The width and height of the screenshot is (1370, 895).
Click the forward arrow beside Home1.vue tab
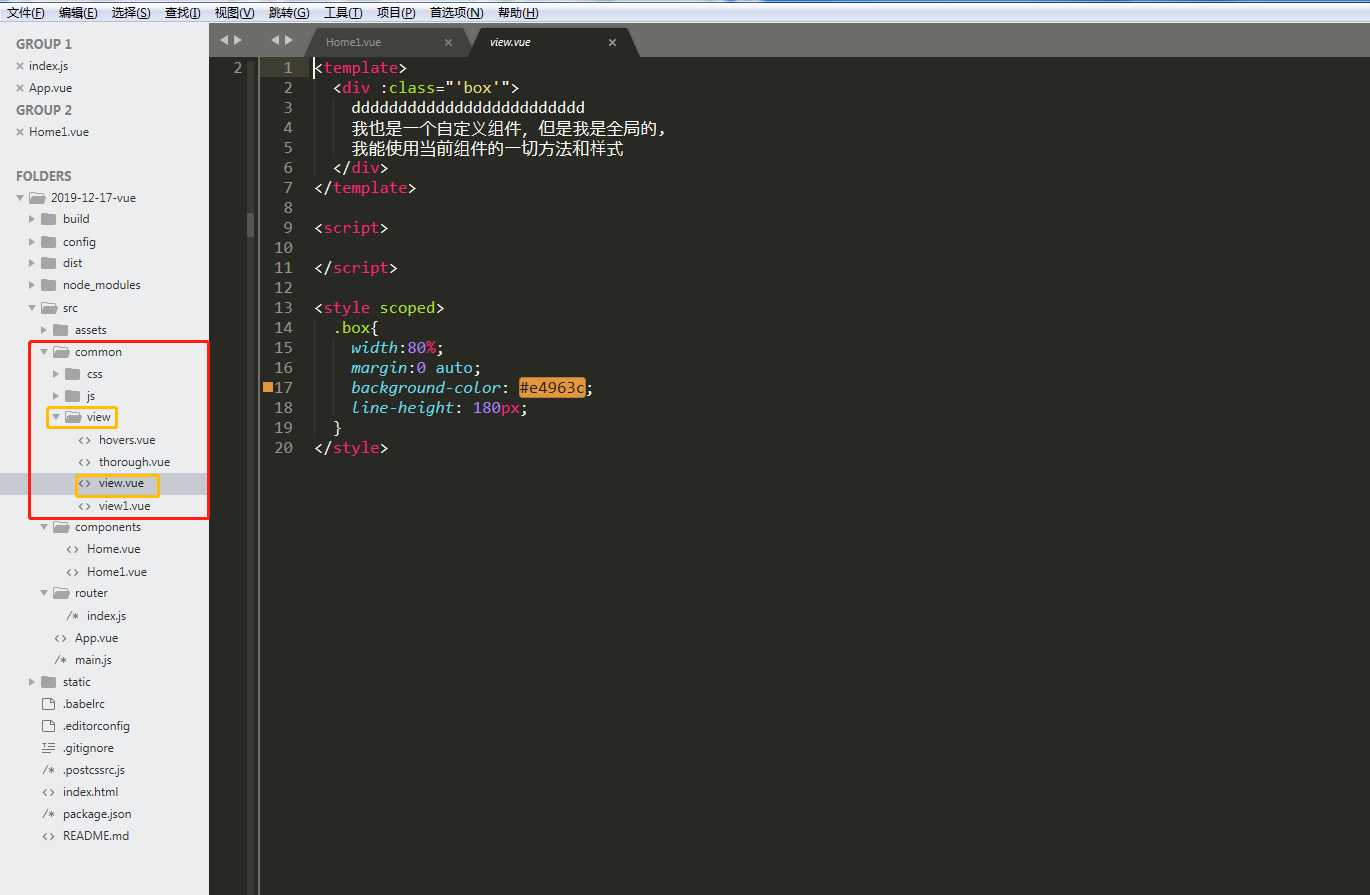tap(289, 40)
